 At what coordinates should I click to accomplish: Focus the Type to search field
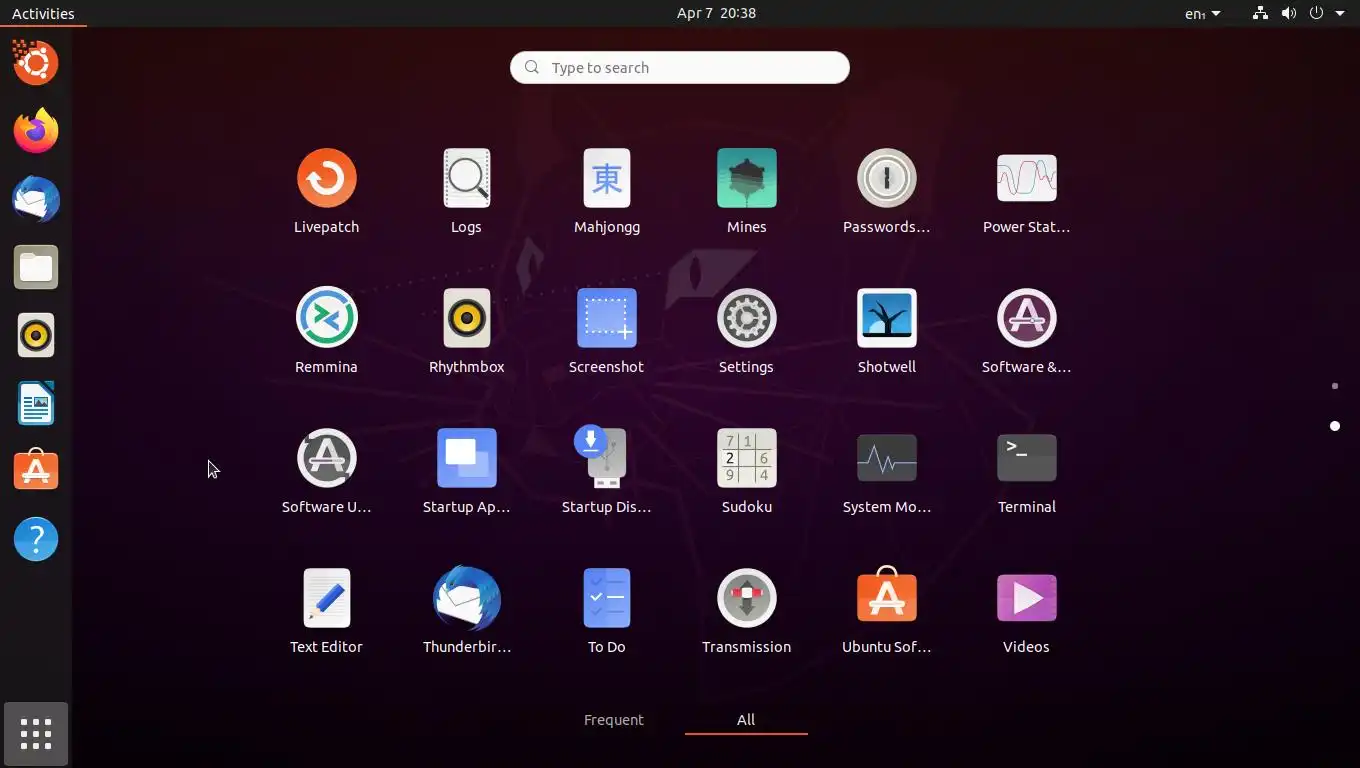click(680, 67)
